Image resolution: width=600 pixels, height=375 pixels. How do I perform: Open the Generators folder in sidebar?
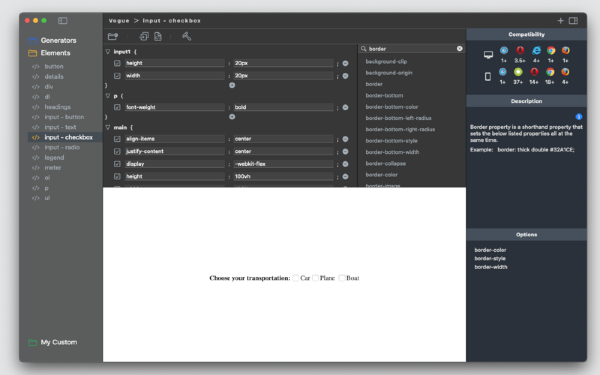pyautogui.click(x=52, y=41)
